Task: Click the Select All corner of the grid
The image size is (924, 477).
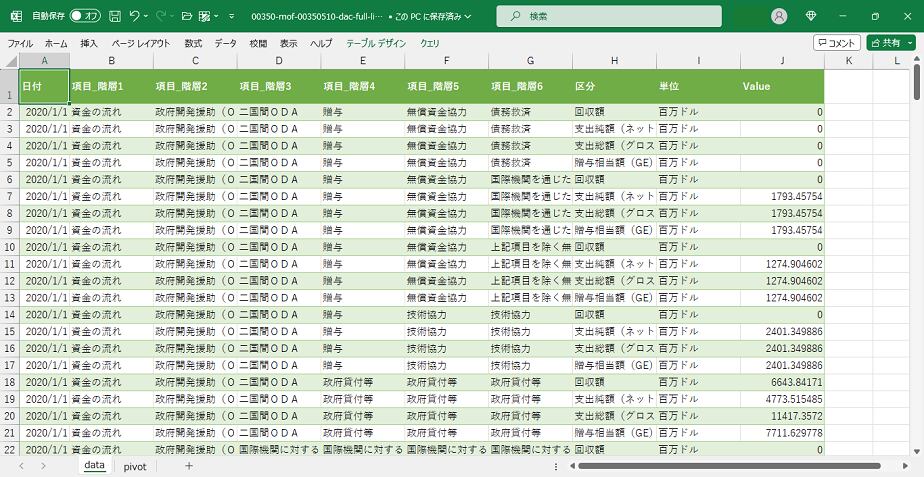Action: (x=9, y=61)
